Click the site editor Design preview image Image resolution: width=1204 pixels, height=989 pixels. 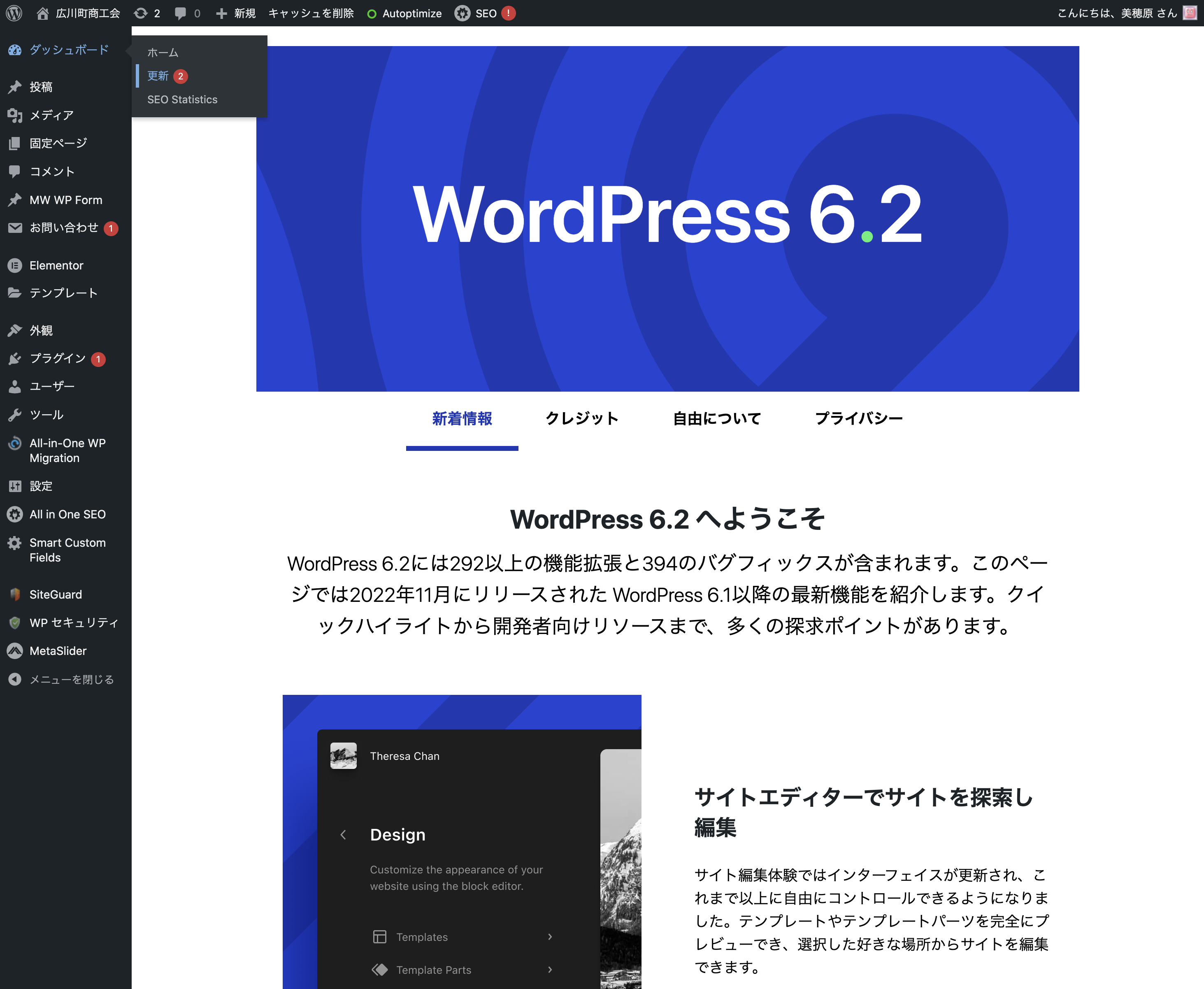462,842
